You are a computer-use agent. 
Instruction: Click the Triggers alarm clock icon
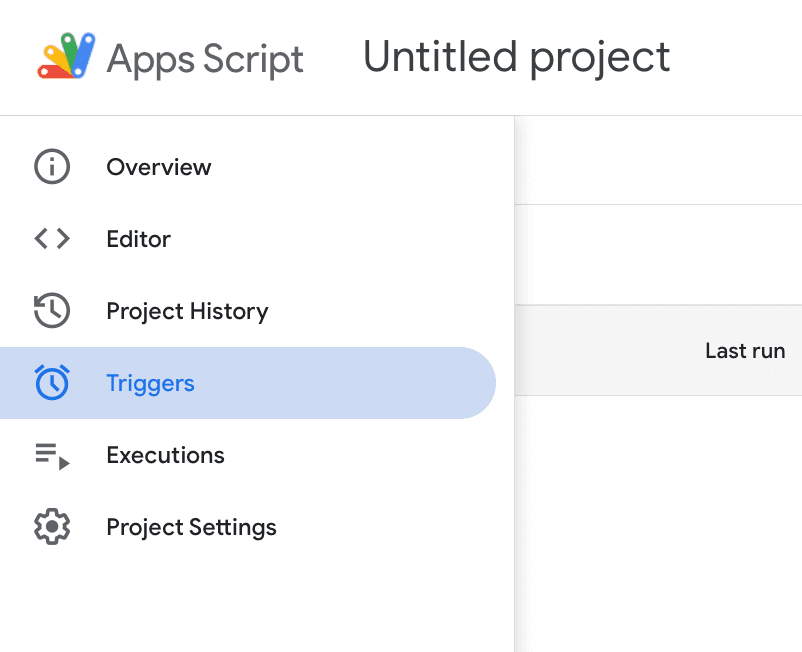coord(52,383)
